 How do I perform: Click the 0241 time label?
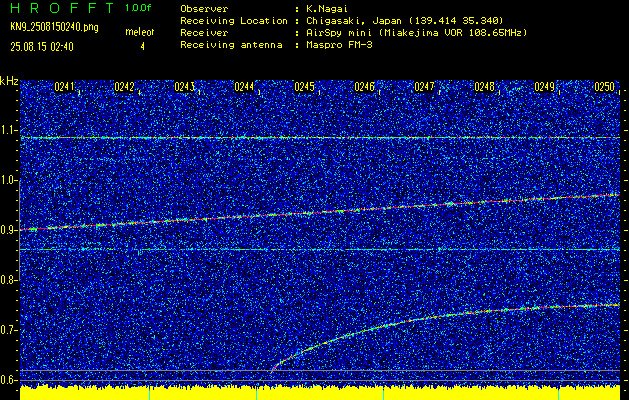tap(64, 87)
